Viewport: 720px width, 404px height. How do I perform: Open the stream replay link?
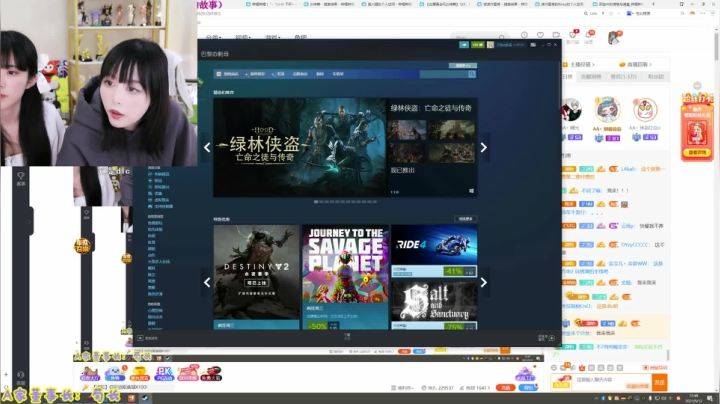click(636, 64)
